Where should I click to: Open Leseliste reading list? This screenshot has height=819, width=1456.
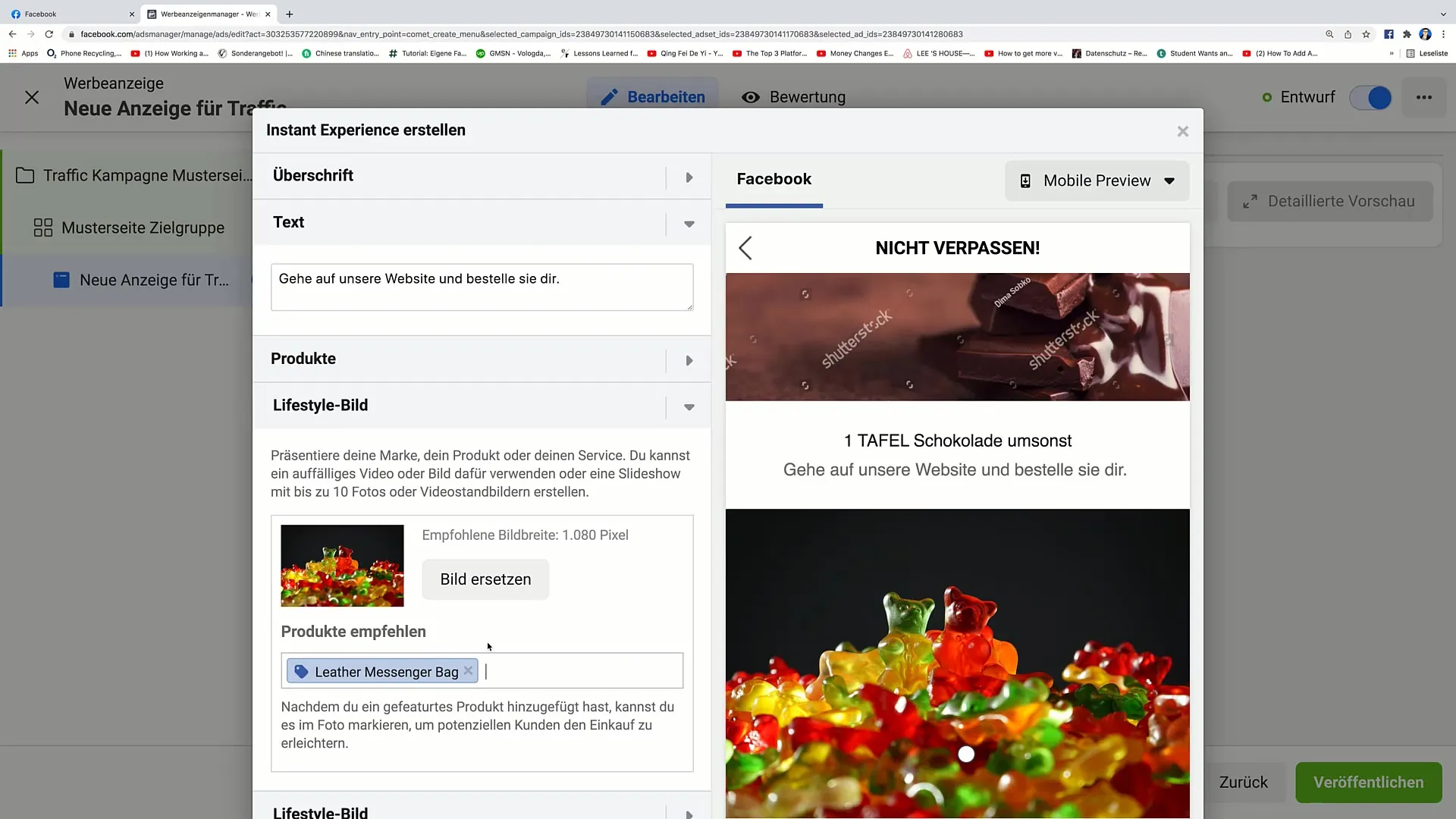pyautogui.click(x=1426, y=53)
